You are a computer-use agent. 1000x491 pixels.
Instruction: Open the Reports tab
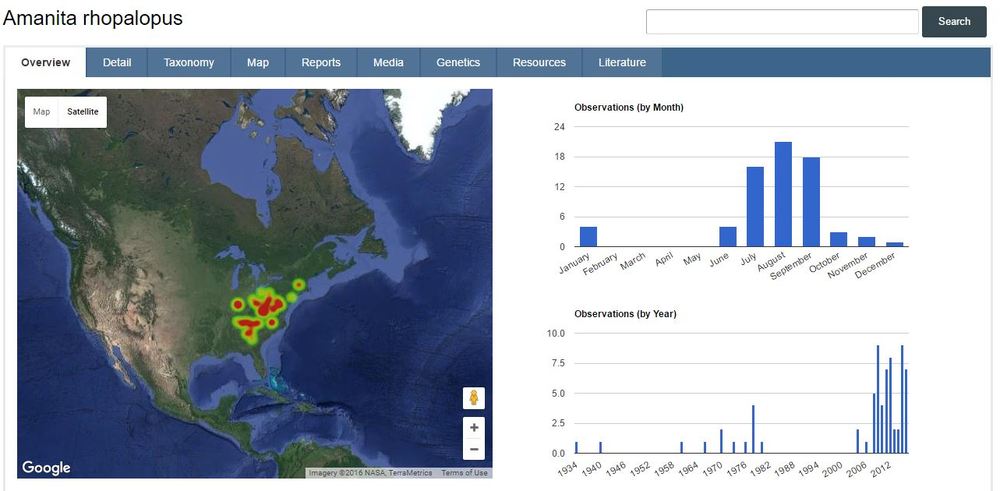tap(321, 62)
